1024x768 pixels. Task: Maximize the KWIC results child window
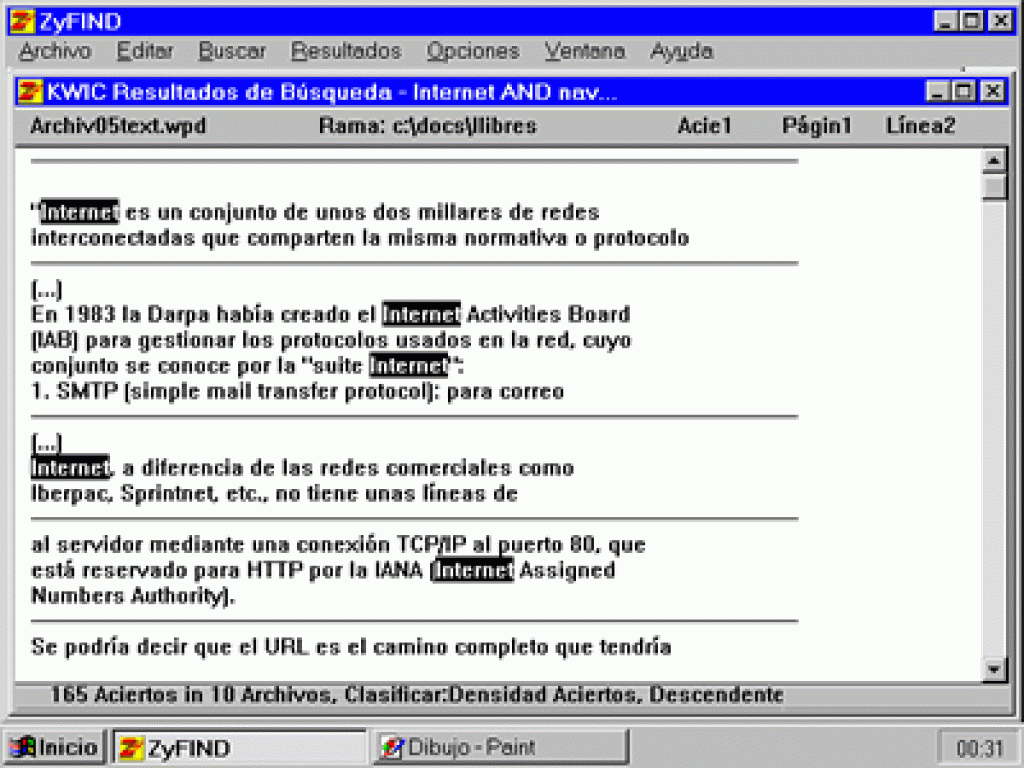963,92
